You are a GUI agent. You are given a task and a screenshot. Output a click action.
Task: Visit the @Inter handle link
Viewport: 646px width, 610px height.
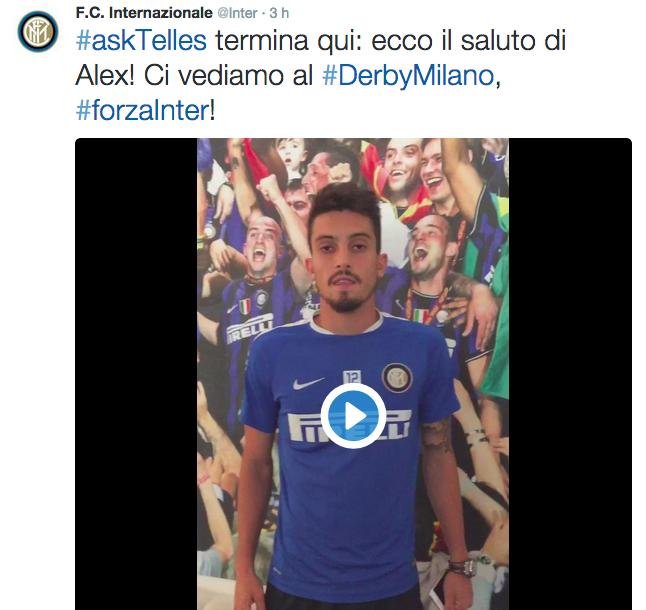click(237, 13)
